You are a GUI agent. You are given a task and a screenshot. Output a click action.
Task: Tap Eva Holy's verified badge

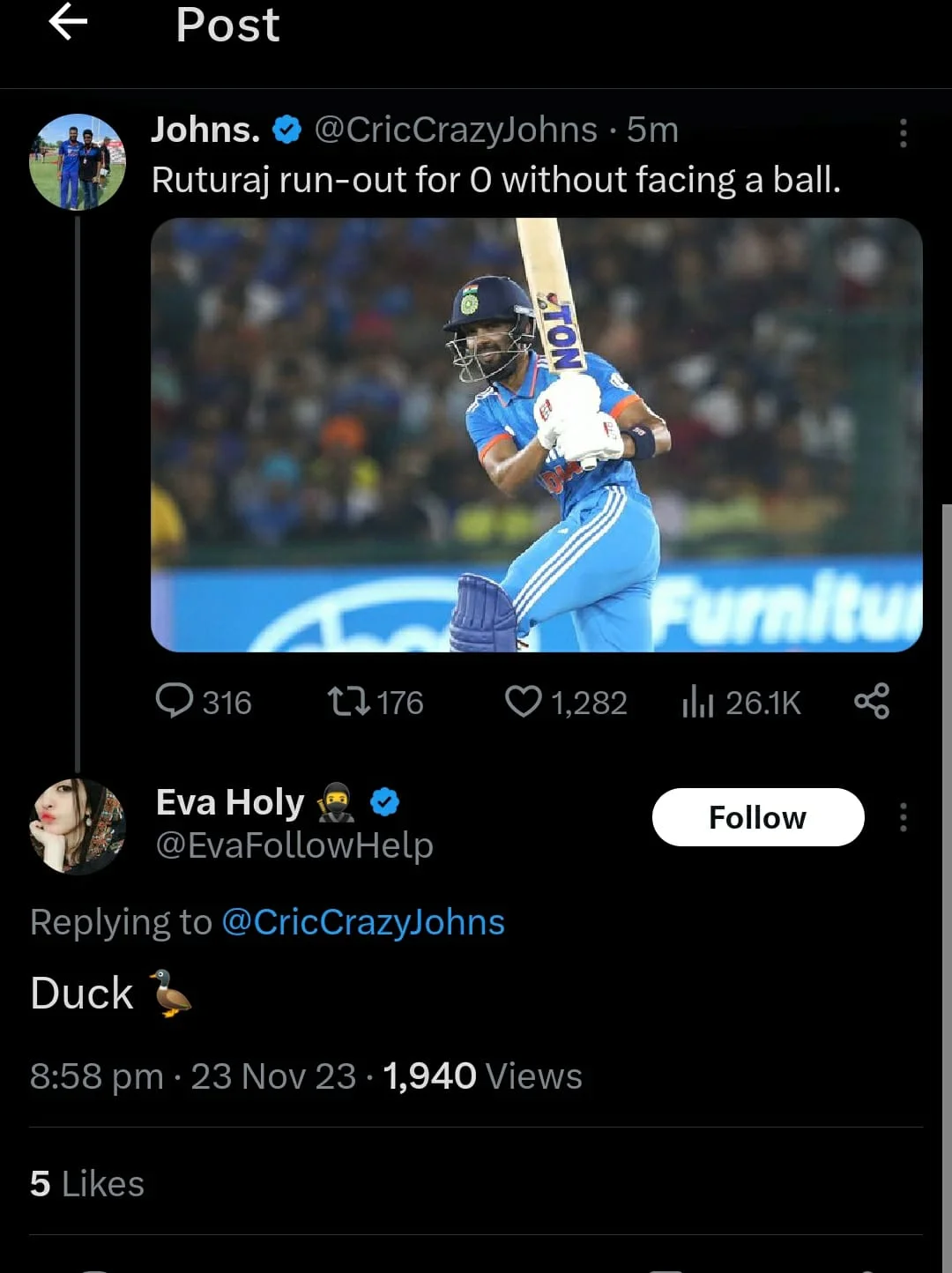click(384, 802)
